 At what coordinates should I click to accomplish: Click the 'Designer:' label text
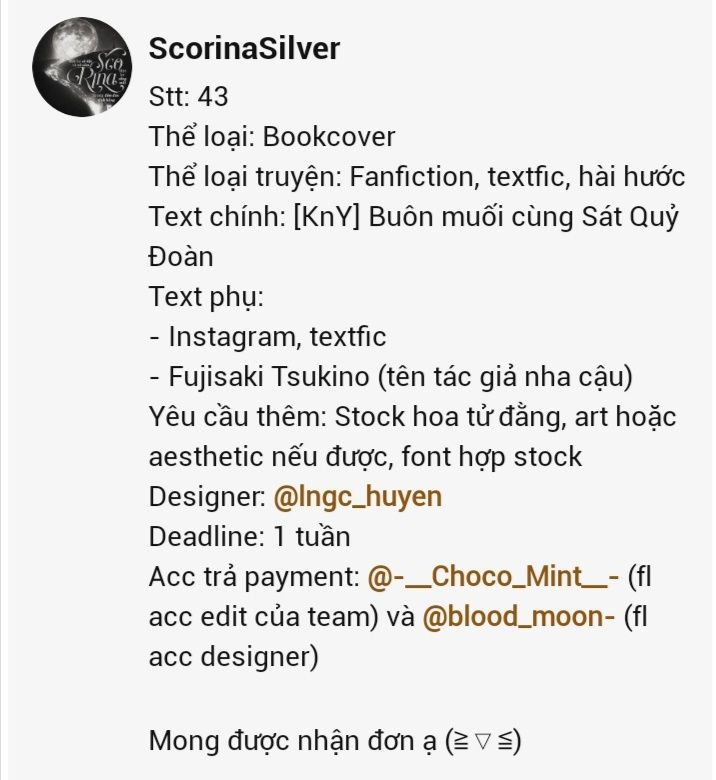207,496
